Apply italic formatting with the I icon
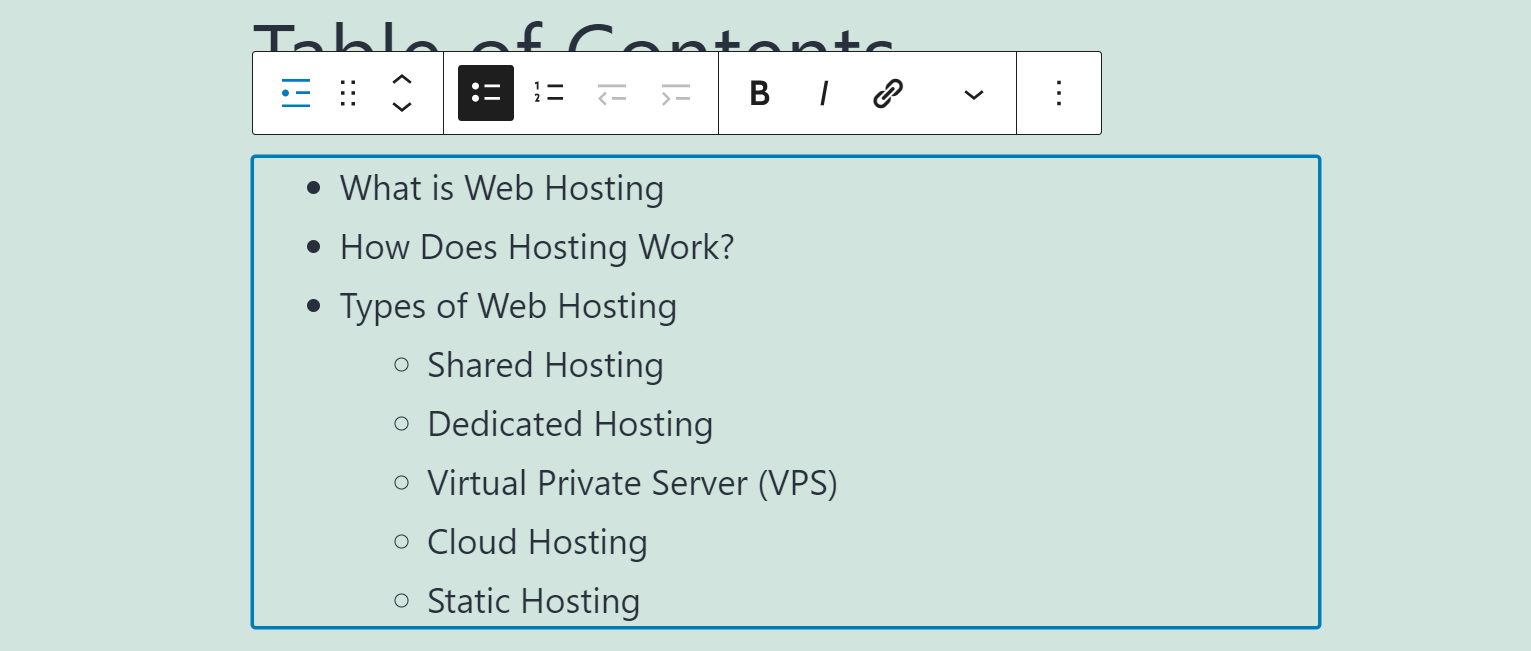This screenshot has height=651, width=1531. click(823, 93)
